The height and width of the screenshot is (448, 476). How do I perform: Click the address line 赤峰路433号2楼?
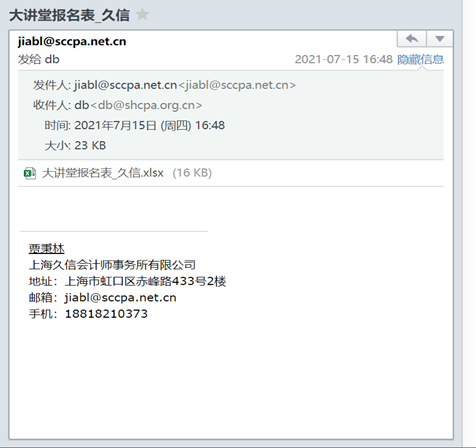pos(181,281)
